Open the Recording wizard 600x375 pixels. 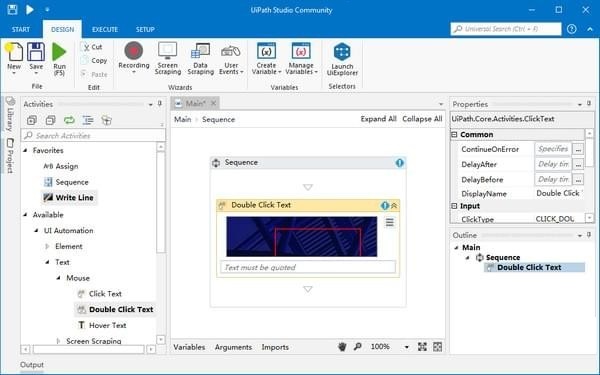click(134, 57)
